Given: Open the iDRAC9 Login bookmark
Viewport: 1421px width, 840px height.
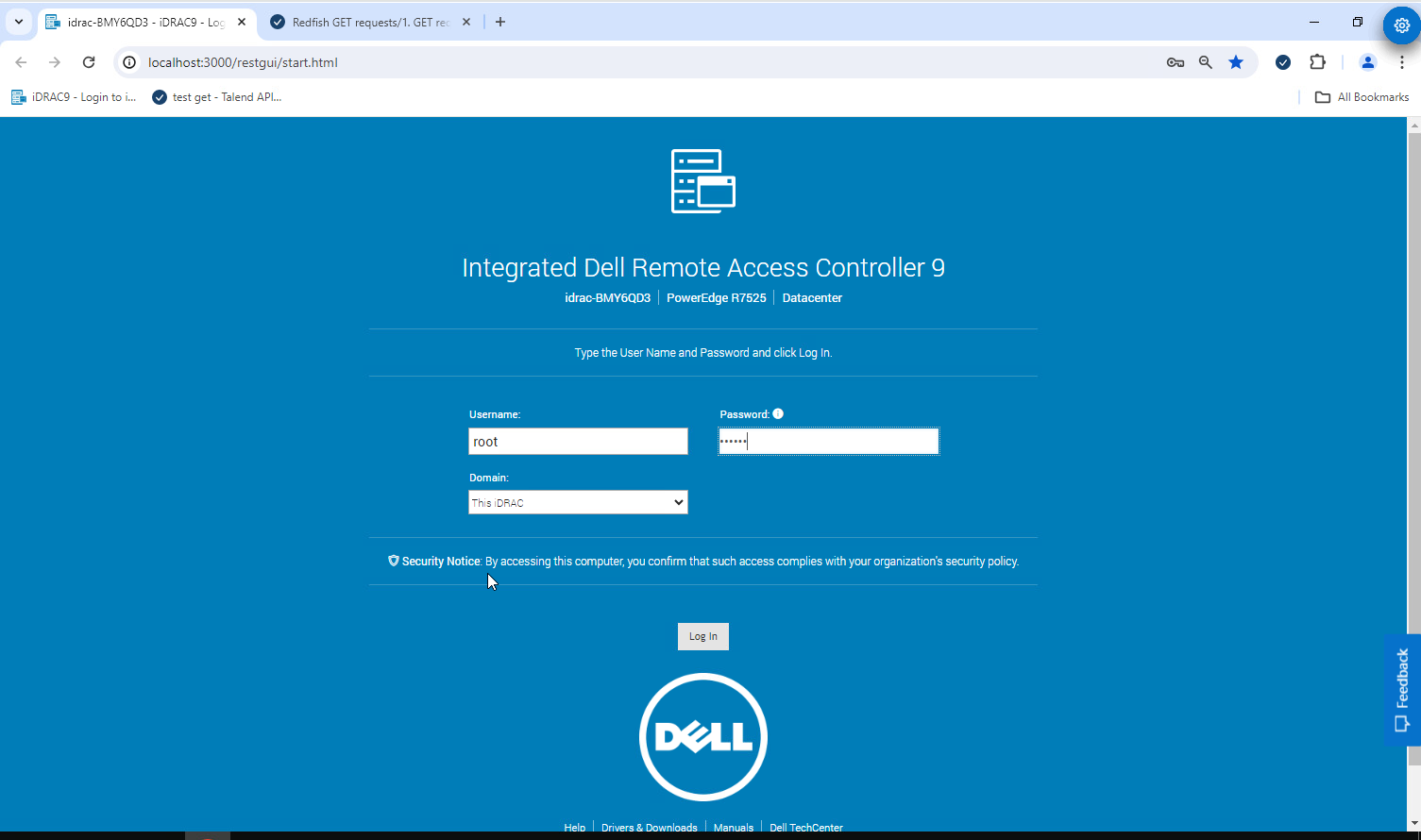Looking at the screenshot, I should click(x=74, y=97).
